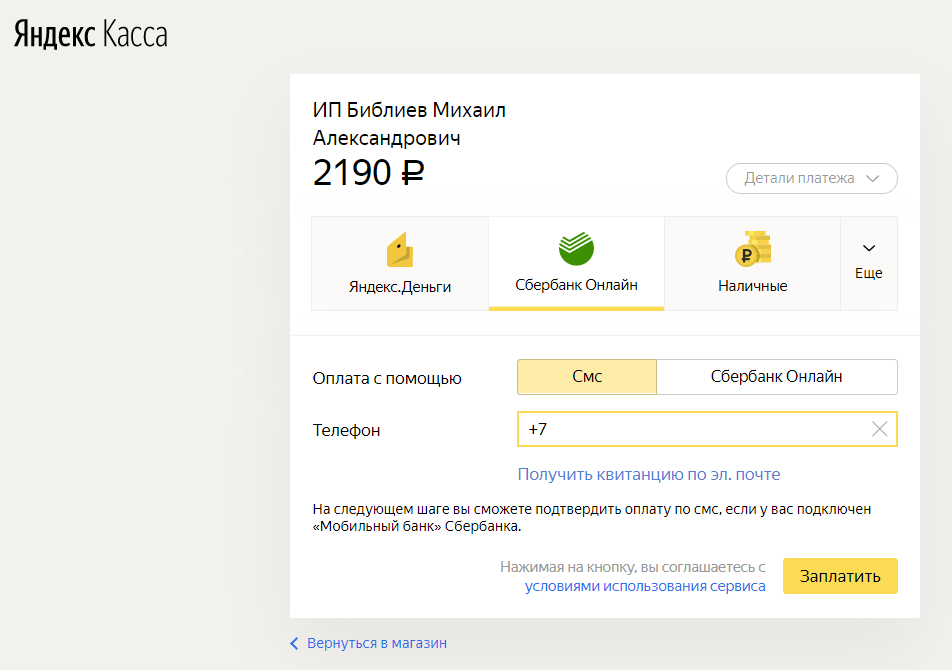Expand Детали платежа dropdown
Image resolution: width=952 pixels, height=670 pixels.
[811, 178]
